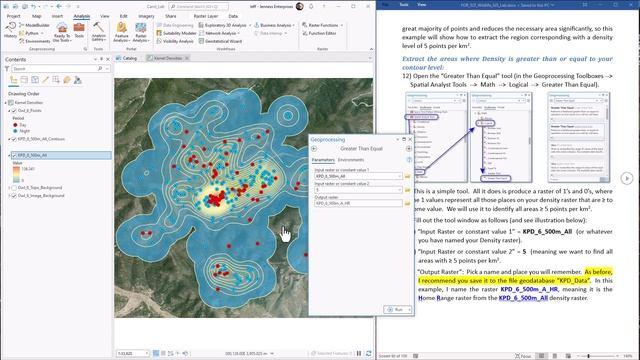Screen dimensions: 640x360
Task: Switch to the Catalog view tab
Action: 127,58
